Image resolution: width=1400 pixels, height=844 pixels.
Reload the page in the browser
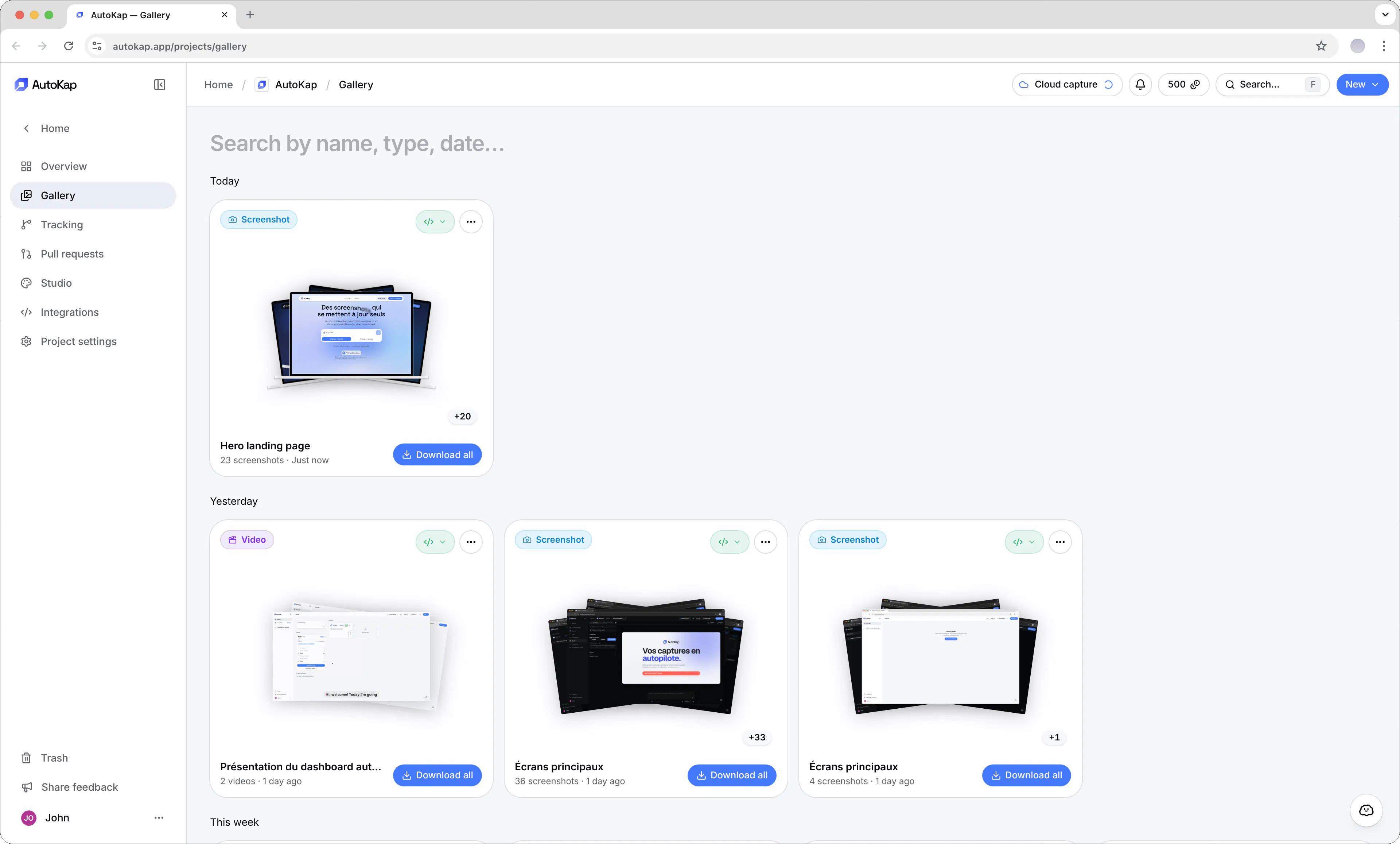coord(69,46)
